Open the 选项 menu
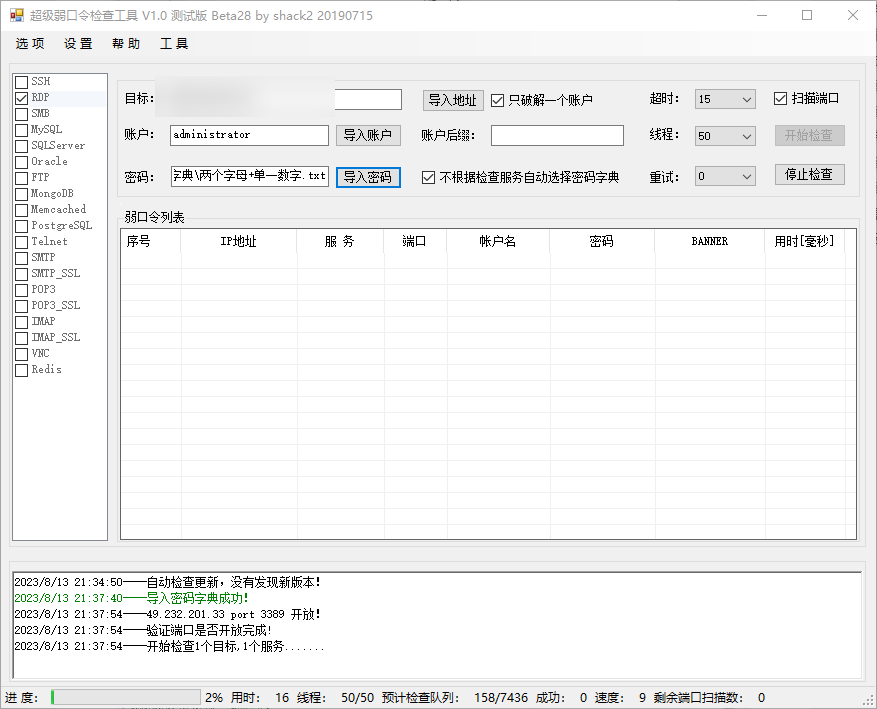Image resolution: width=877 pixels, height=709 pixels. [29, 43]
